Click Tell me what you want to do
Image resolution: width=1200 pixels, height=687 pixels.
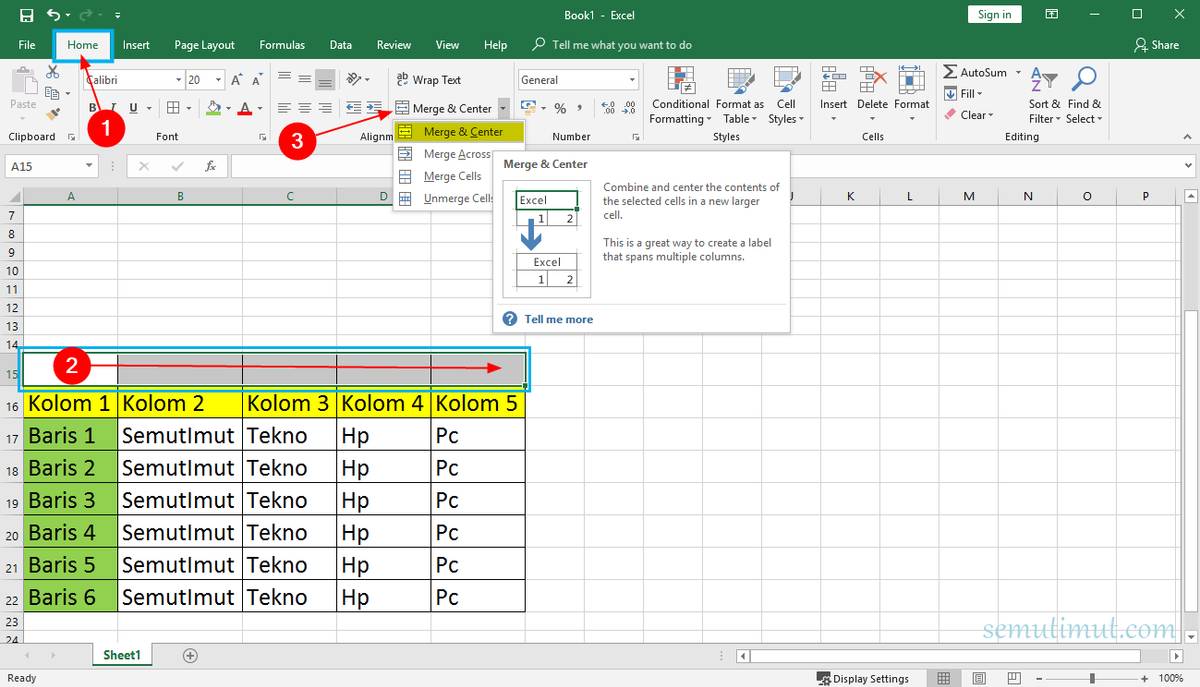click(x=612, y=45)
